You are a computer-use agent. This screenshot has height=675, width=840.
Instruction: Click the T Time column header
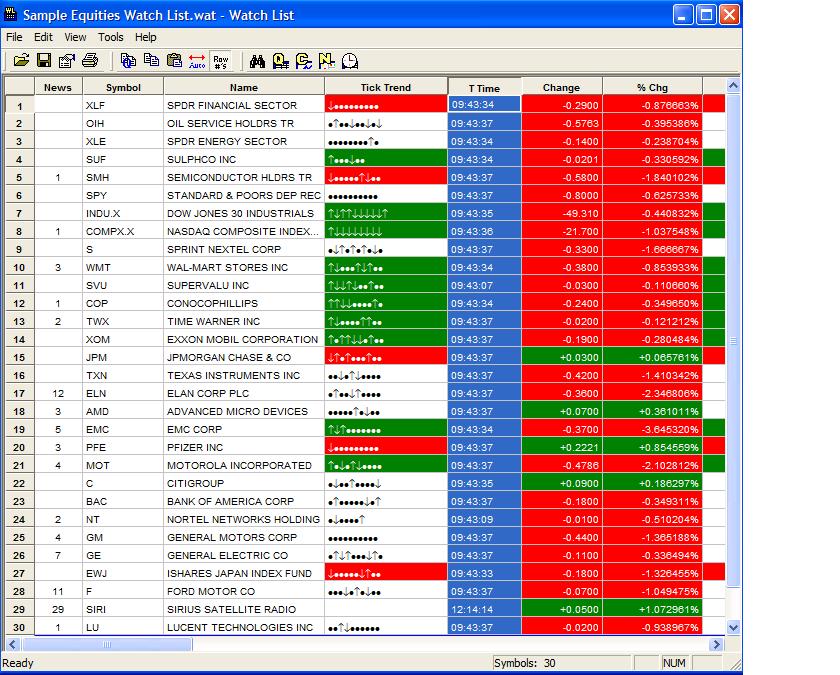[x=484, y=88]
